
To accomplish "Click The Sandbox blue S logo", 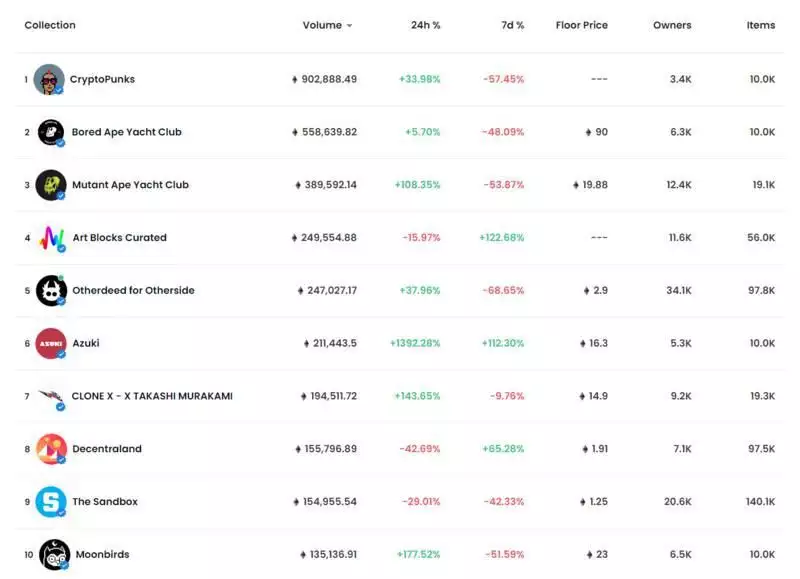I will pos(51,502).
